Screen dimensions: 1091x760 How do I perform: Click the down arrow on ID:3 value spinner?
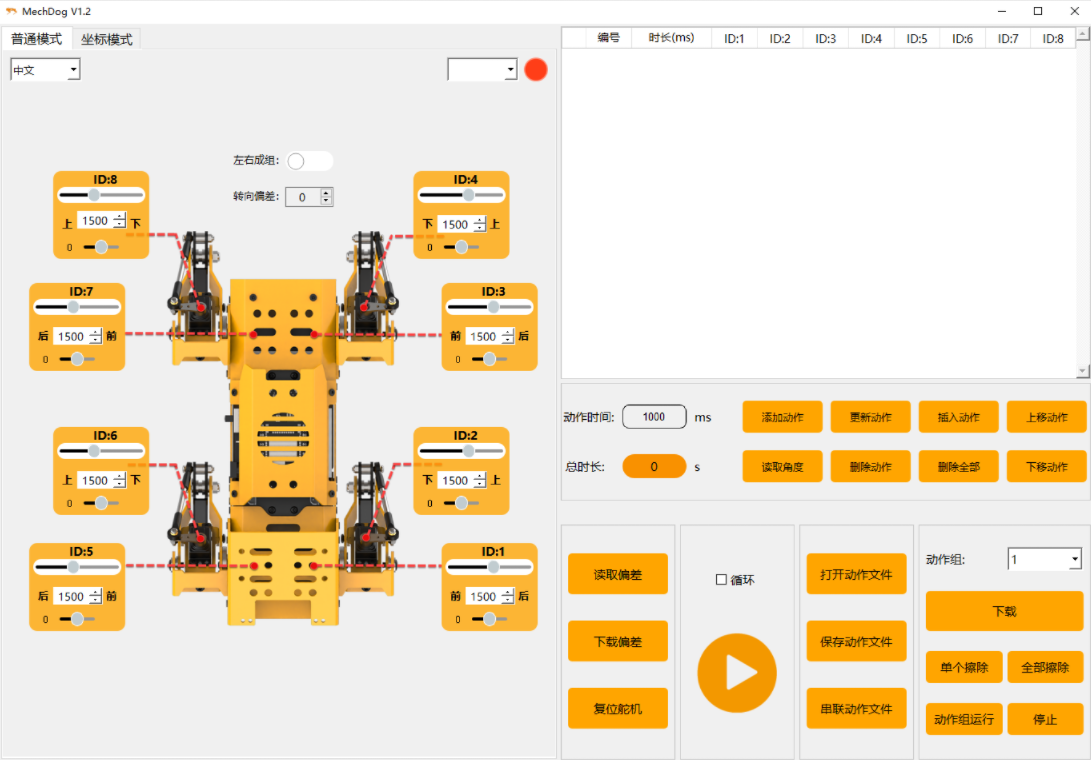click(508, 341)
